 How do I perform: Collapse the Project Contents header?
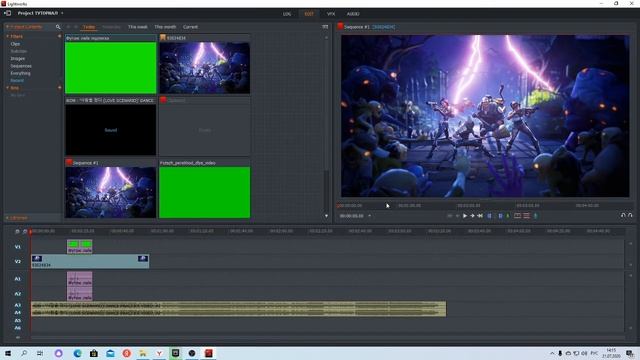click(x=7, y=27)
